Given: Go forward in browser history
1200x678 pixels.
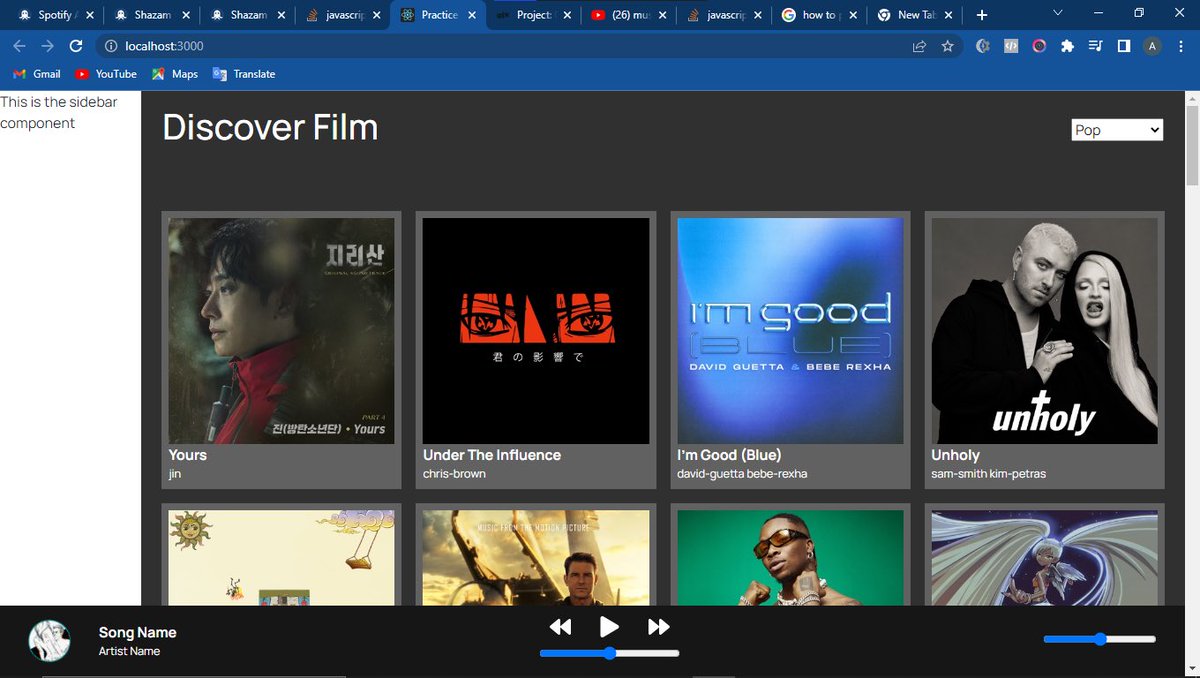Looking at the screenshot, I should (x=47, y=46).
